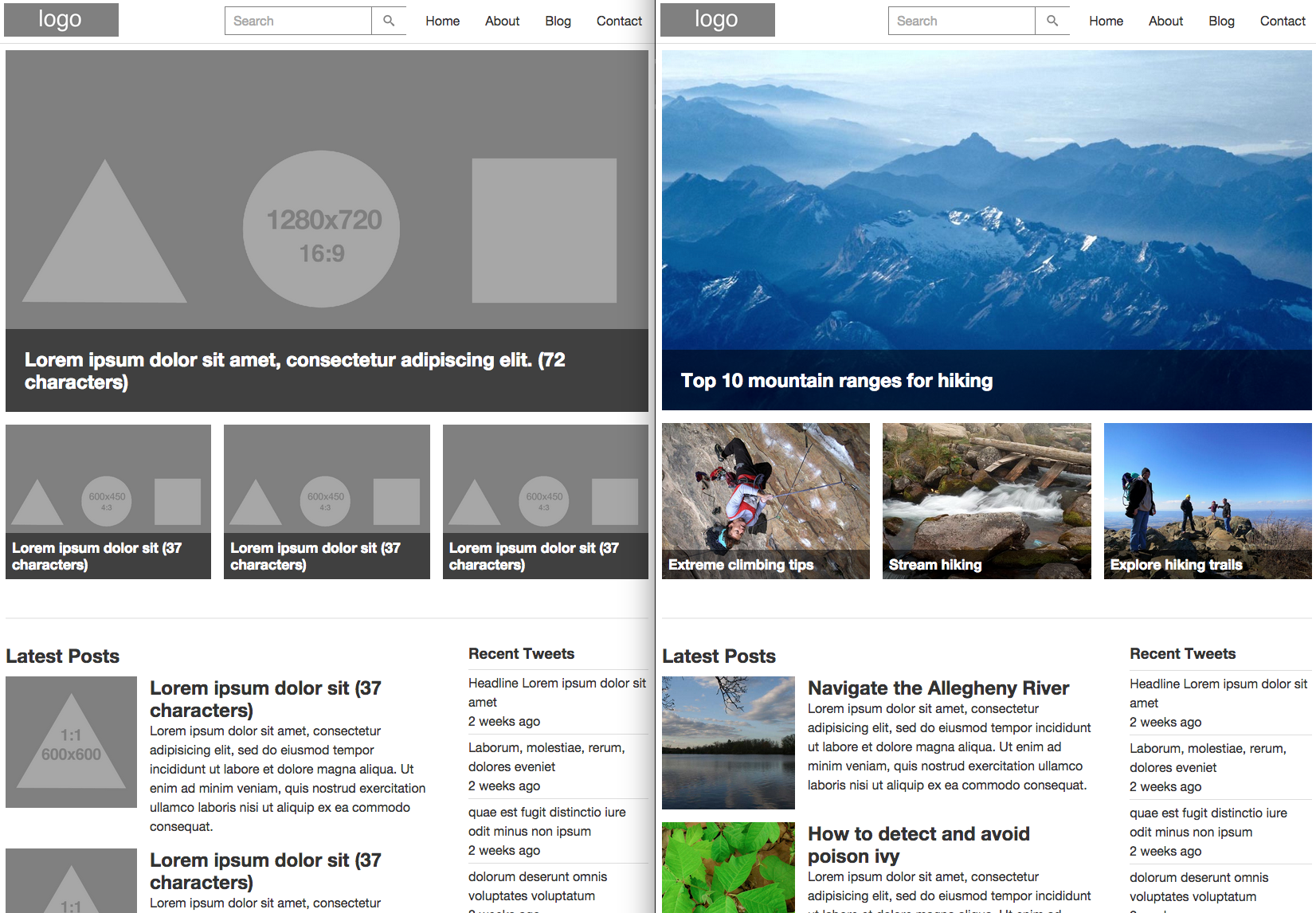Open 'dolorum deserunt omnis' tweet in left page

pyautogui.click(x=538, y=887)
